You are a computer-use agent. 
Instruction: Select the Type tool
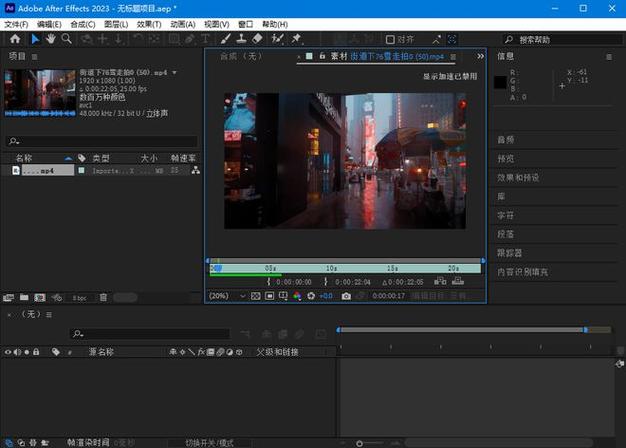click(205, 39)
